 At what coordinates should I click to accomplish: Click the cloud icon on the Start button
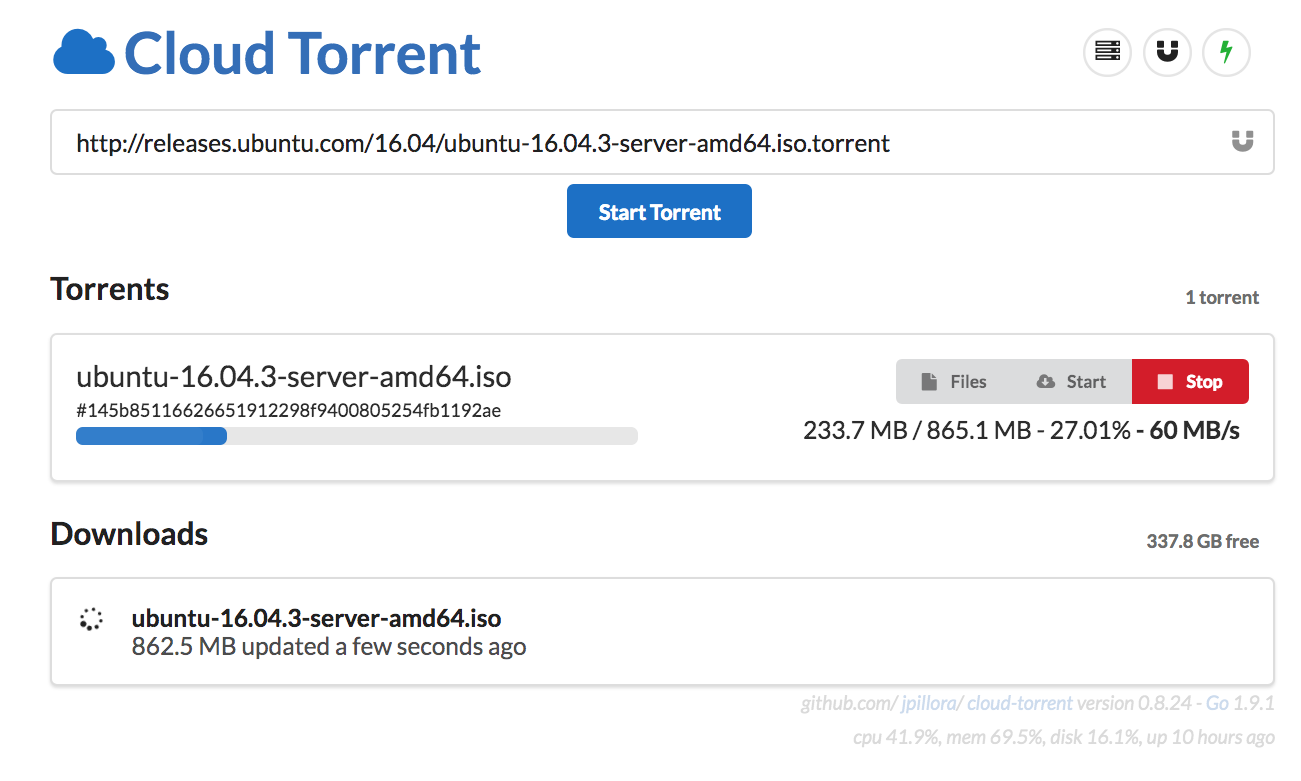point(1044,381)
